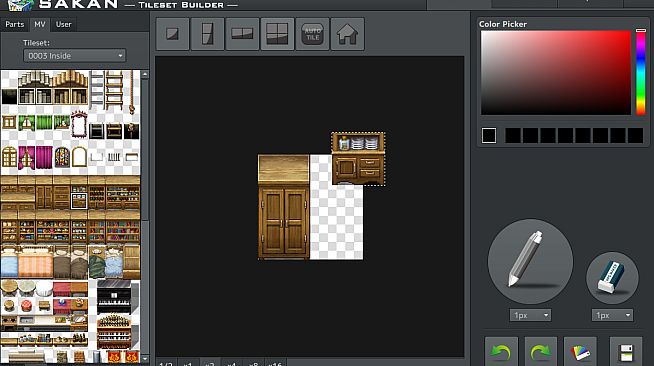Viewport: 654px width, 366px height.
Task: Select the Pencil drawing tool
Action: (530, 261)
